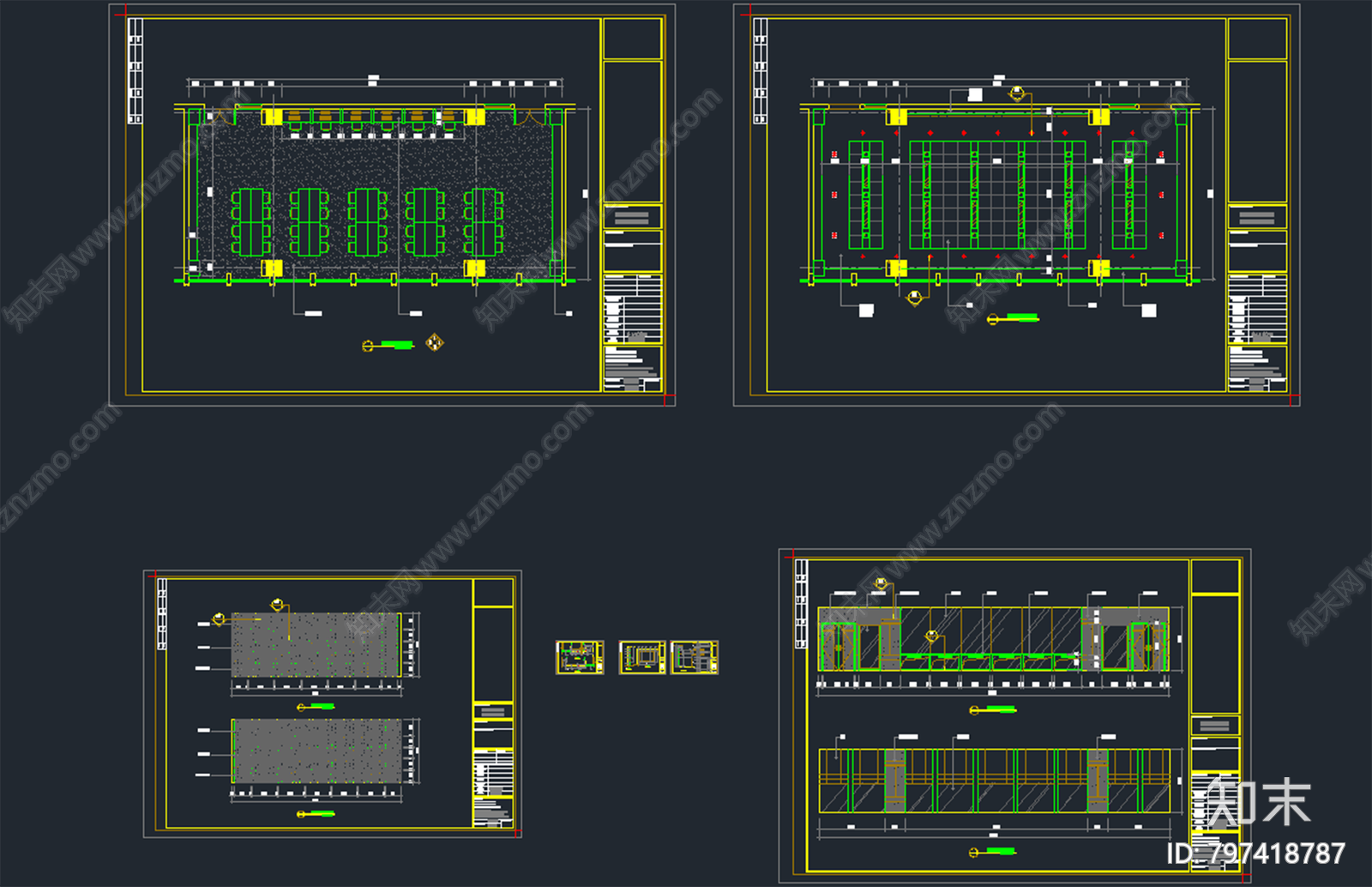Select the leftmost small sheet thumbnail
The height and width of the screenshot is (887, 1372).
tap(580, 657)
